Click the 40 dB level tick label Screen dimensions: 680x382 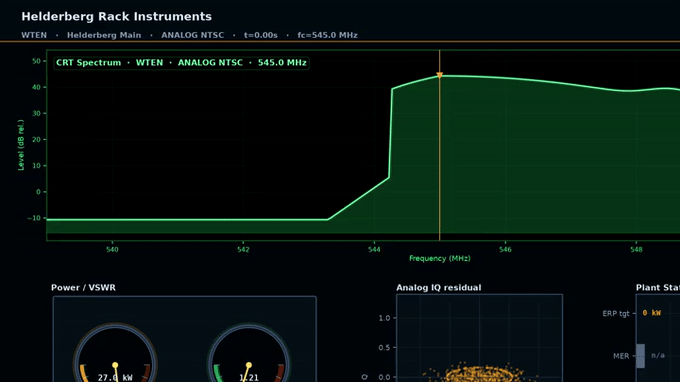point(36,87)
